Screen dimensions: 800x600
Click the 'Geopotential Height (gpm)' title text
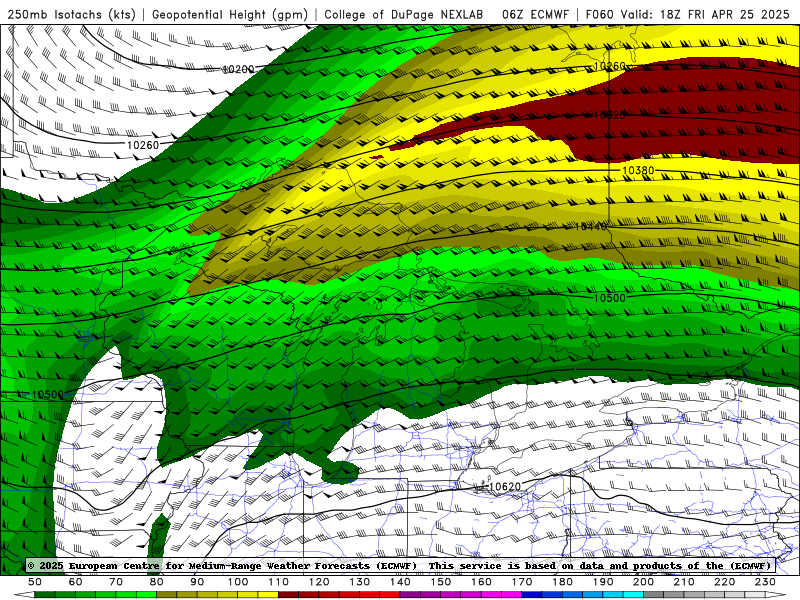(230, 14)
